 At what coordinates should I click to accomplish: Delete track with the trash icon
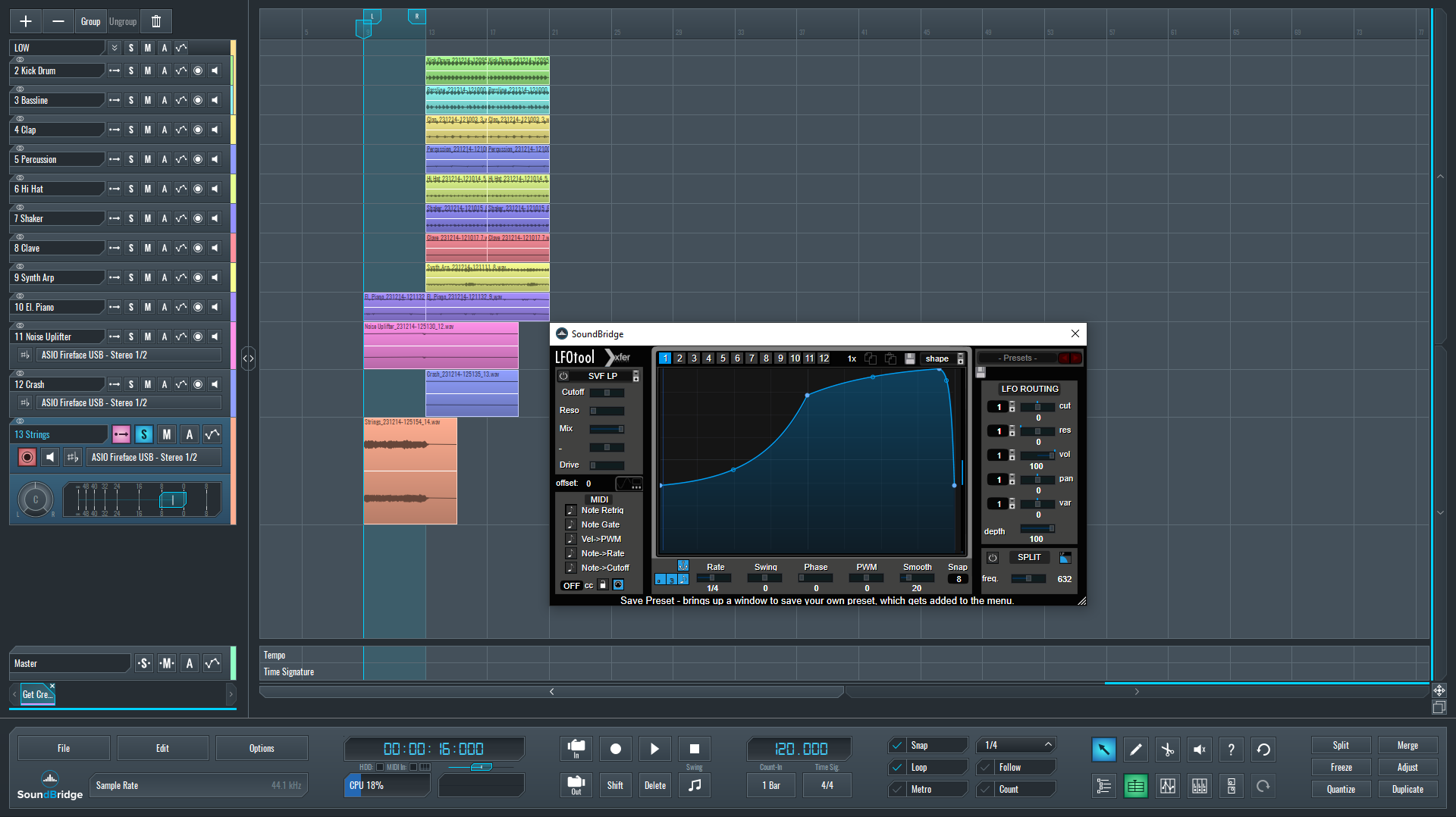156,21
